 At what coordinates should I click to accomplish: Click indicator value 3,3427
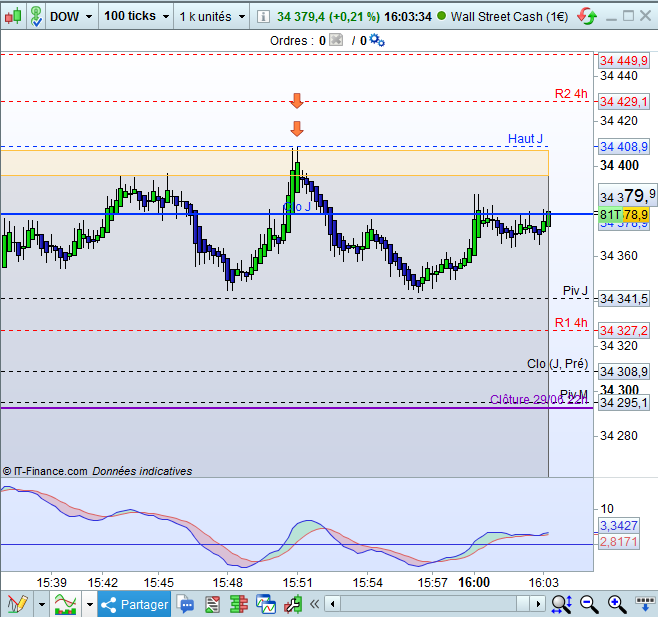click(619, 525)
